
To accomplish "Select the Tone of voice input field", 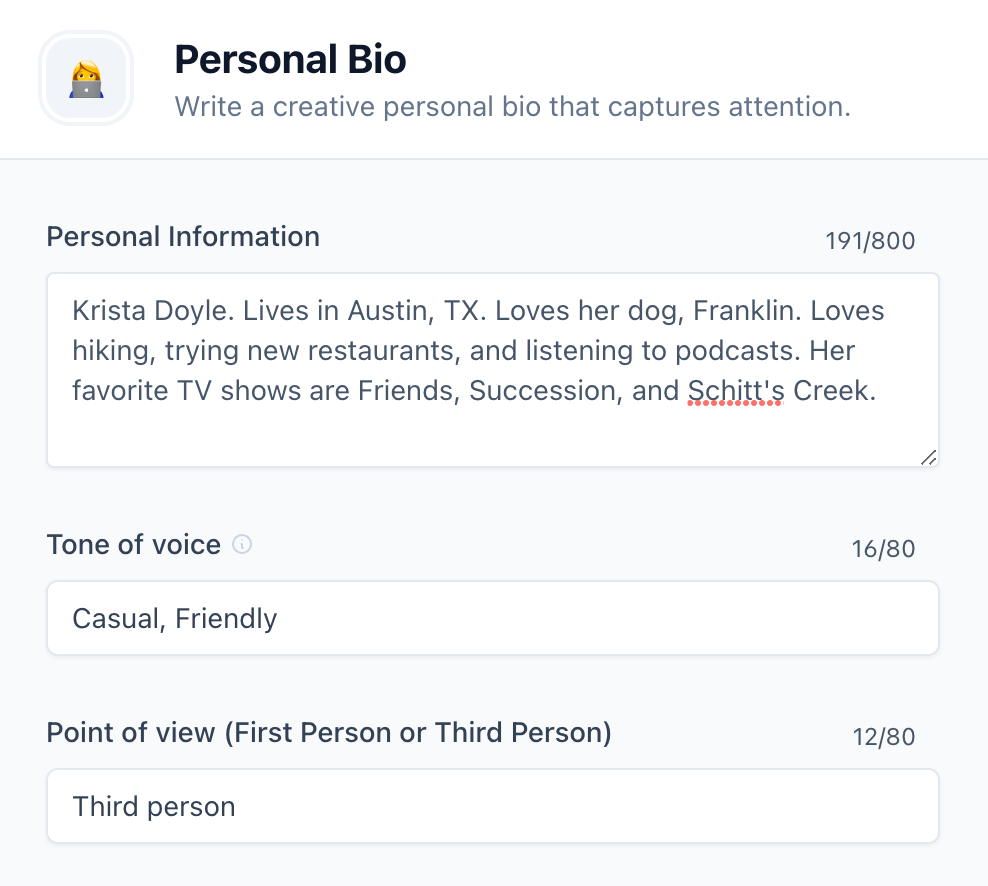I will coord(492,617).
